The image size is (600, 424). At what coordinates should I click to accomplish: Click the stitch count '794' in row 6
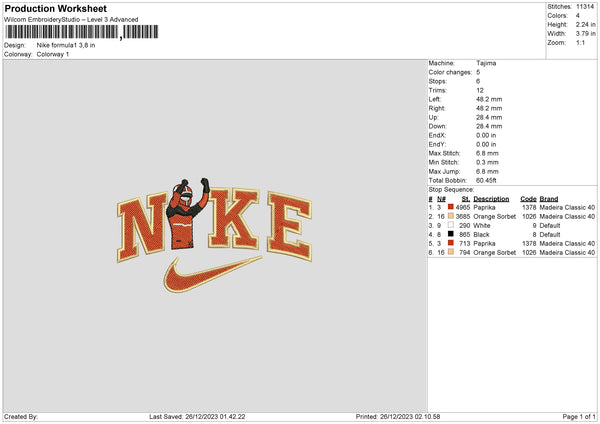(x=465, y=253)
